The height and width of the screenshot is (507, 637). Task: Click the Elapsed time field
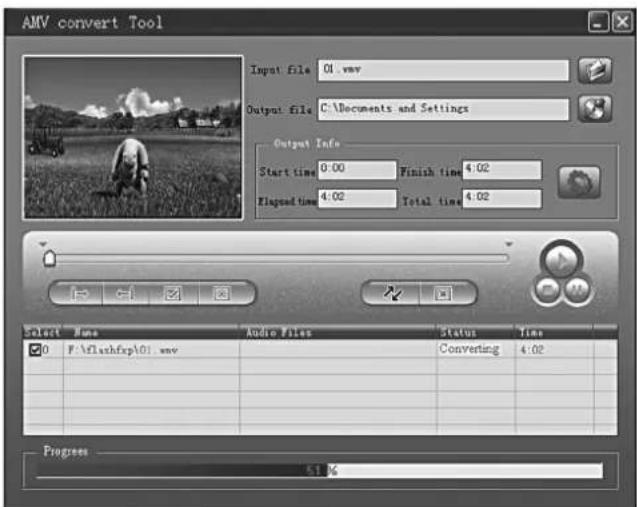coord(357,198)
